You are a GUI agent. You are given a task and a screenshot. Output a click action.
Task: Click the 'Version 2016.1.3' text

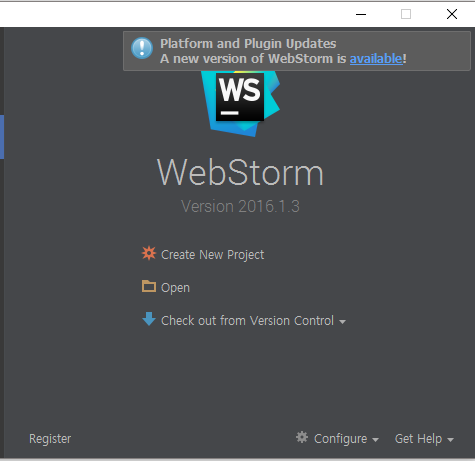pos(240,206)
